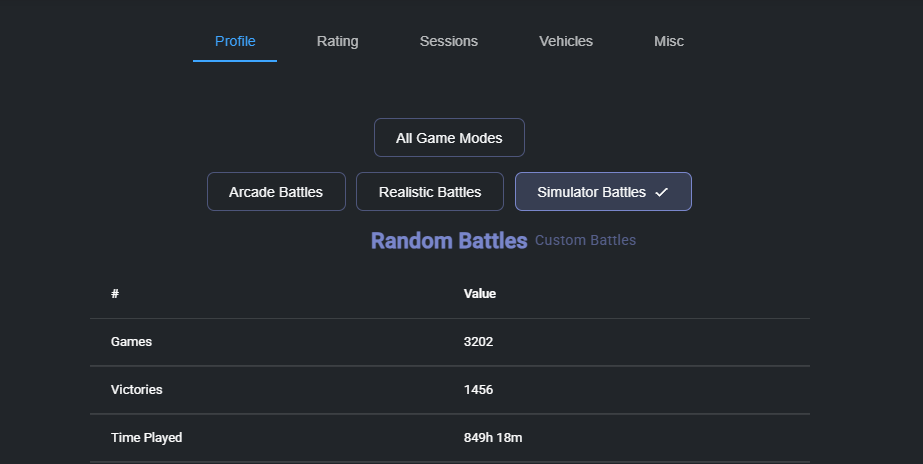This screenshot has width=923, height=464.
Task: Click the victories value 1456
Action: click(478, 390)
